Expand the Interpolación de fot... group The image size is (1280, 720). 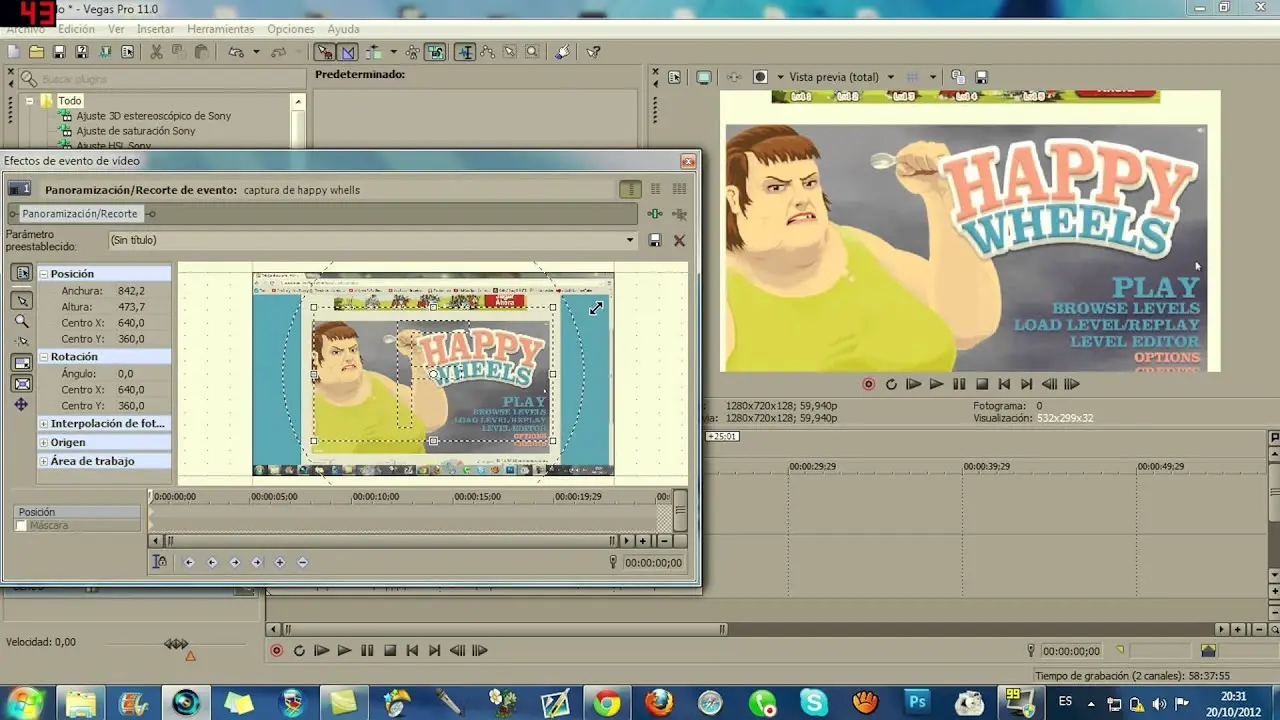[44, 424]
